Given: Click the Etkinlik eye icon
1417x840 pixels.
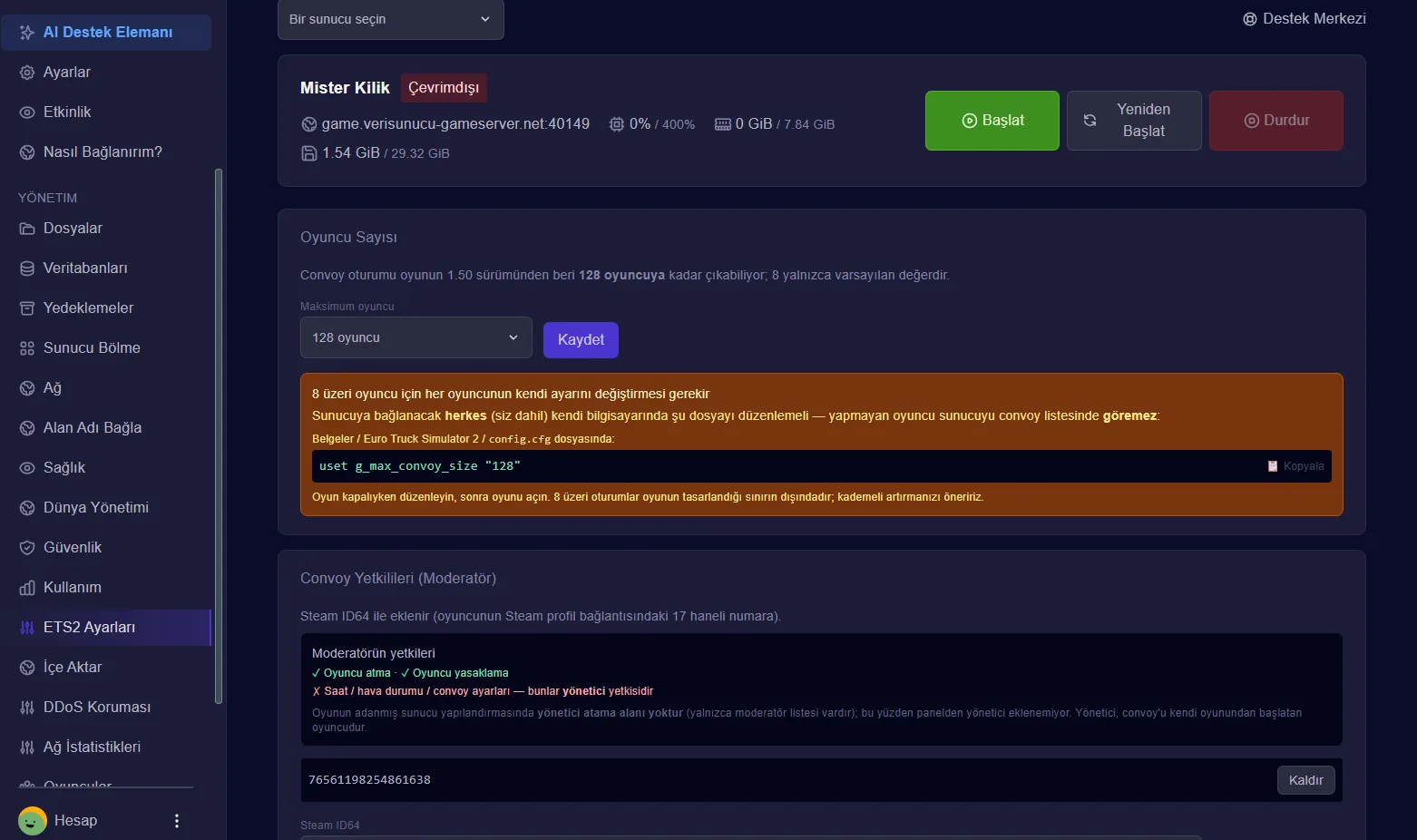Looking at the screenshot, I should (27, 112).
